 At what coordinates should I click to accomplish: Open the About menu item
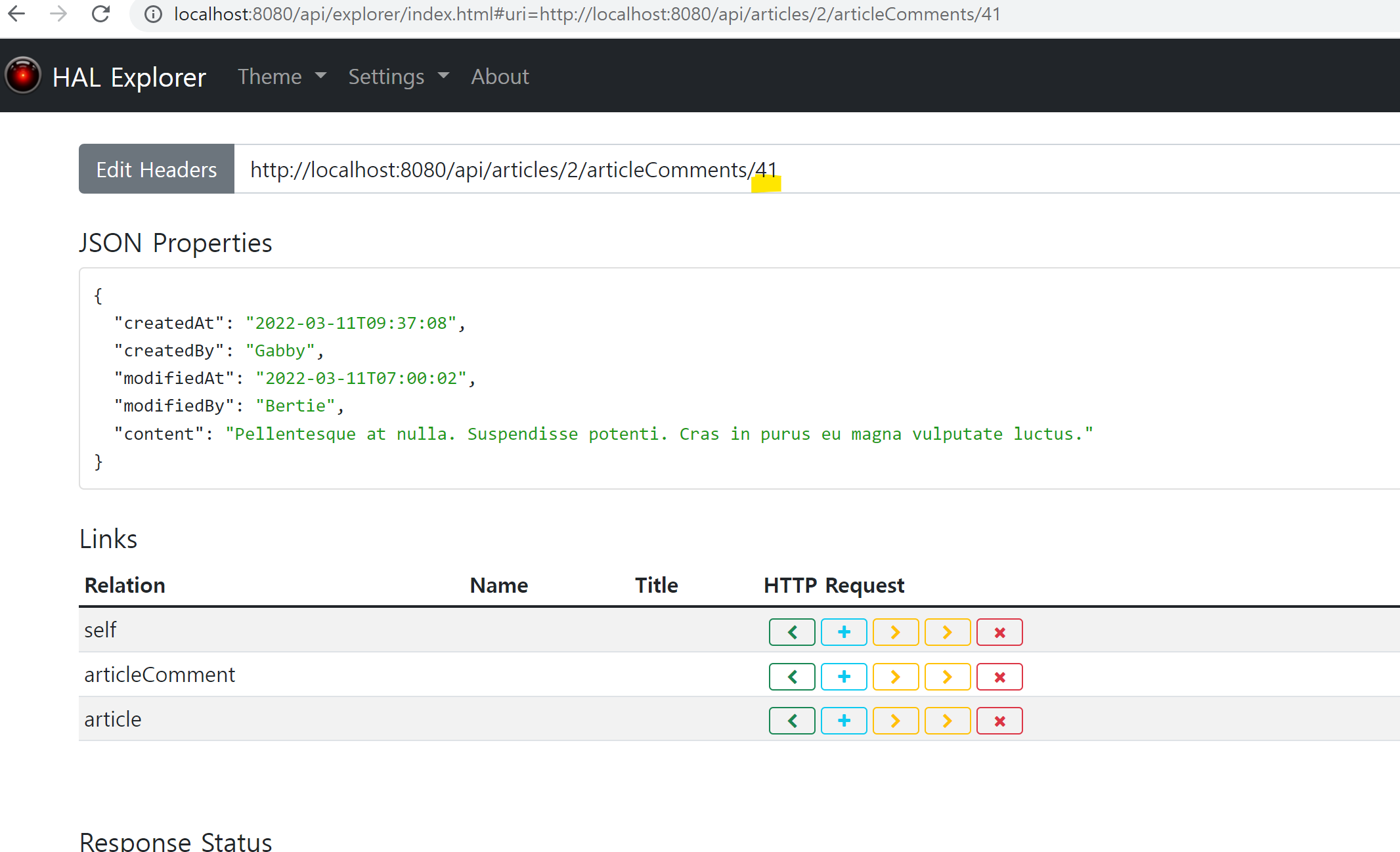[x=500, y=77]
